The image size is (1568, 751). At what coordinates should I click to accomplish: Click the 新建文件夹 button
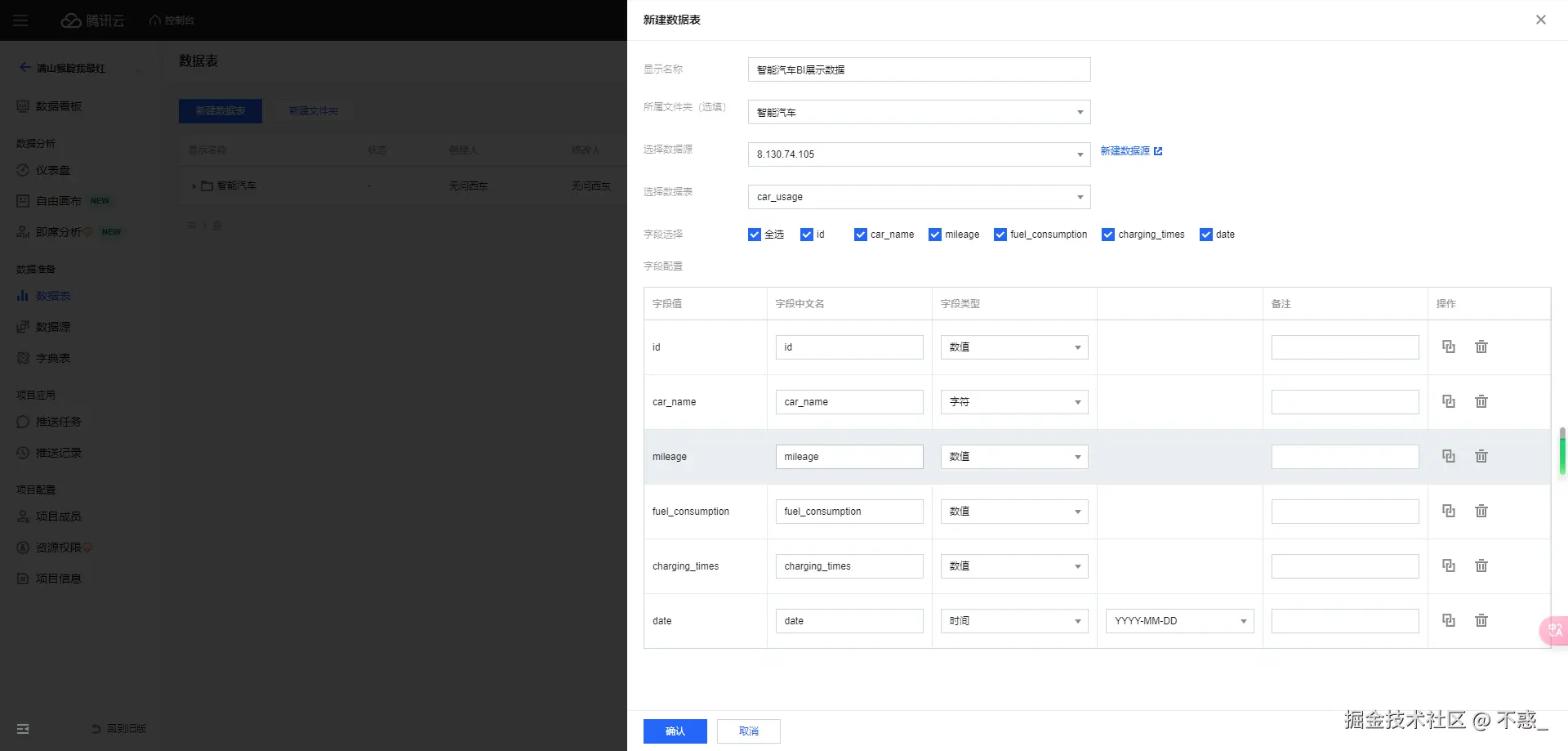tap(314, 111)
